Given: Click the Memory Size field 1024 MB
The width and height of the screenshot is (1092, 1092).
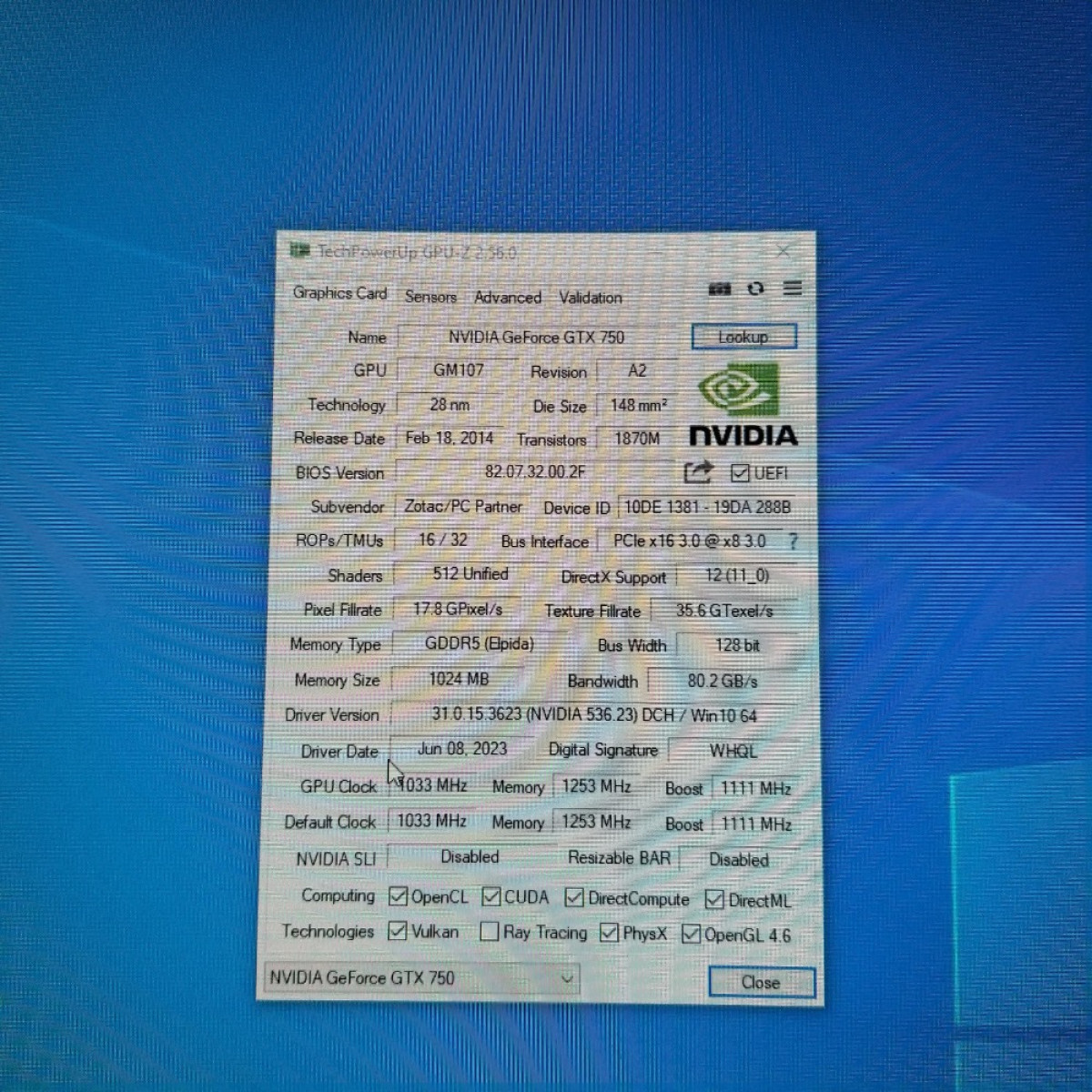Looking at the screenshot, I should tap(459, 679).
